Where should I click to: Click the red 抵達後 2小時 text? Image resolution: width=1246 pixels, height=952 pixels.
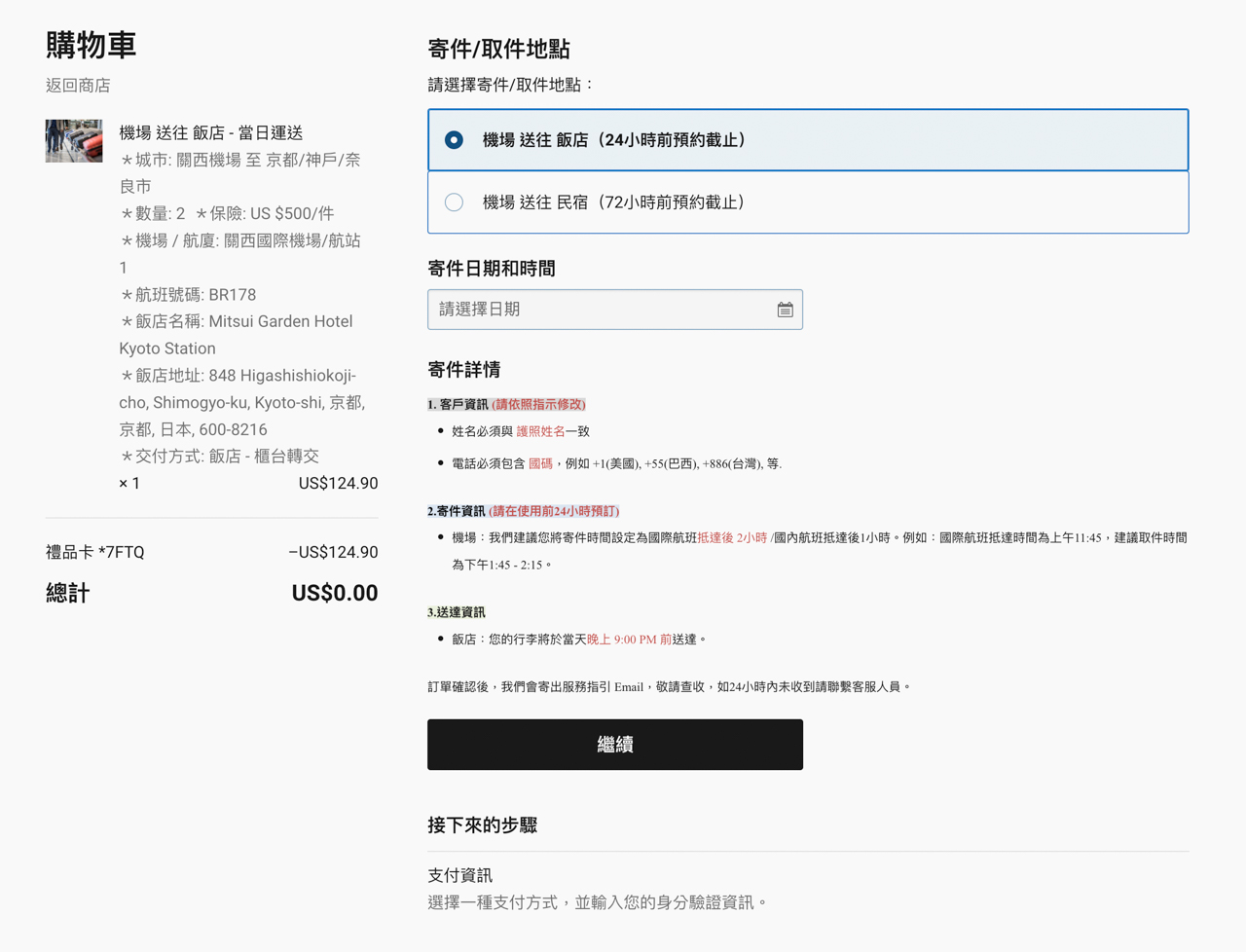click(732, 537)
